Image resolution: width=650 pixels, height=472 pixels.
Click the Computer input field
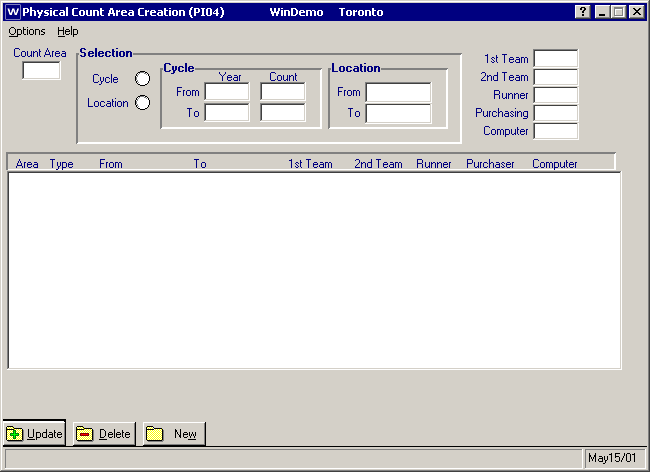(555, 131)
